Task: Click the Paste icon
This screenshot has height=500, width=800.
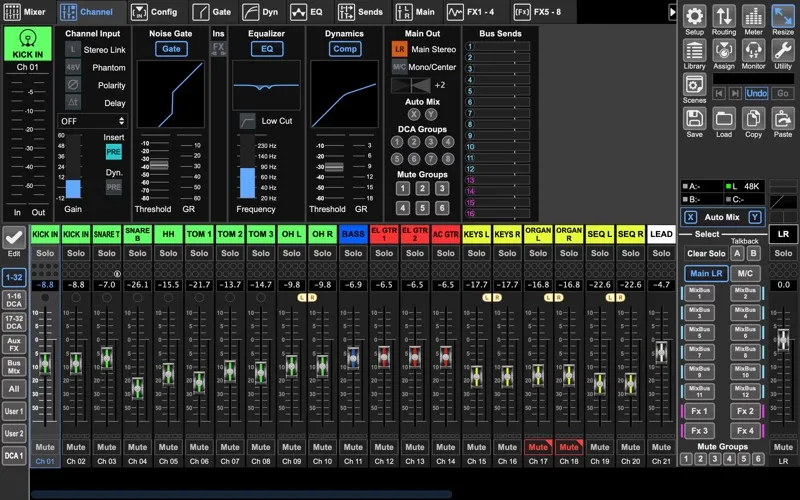Action: 783,118
